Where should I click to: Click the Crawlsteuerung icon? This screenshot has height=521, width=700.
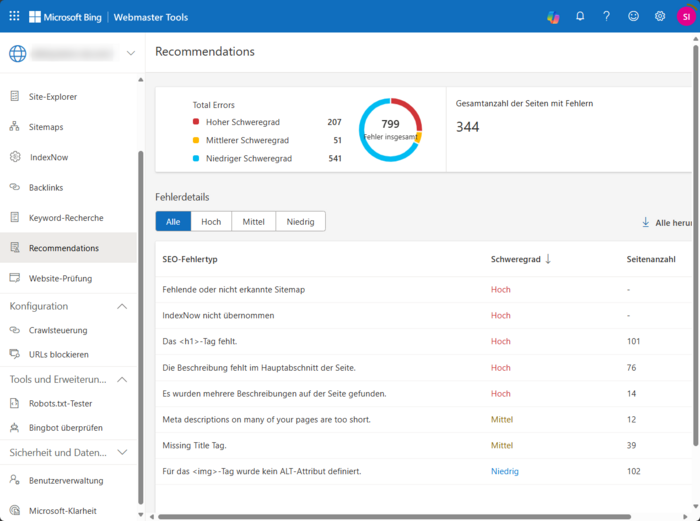pyautogui.click(x=15, y=330)
